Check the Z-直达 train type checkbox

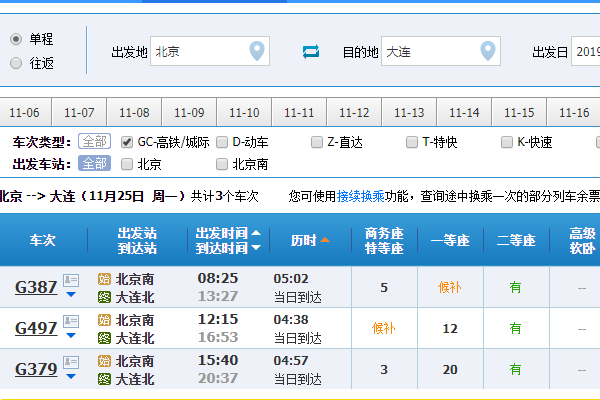point(317,142)
